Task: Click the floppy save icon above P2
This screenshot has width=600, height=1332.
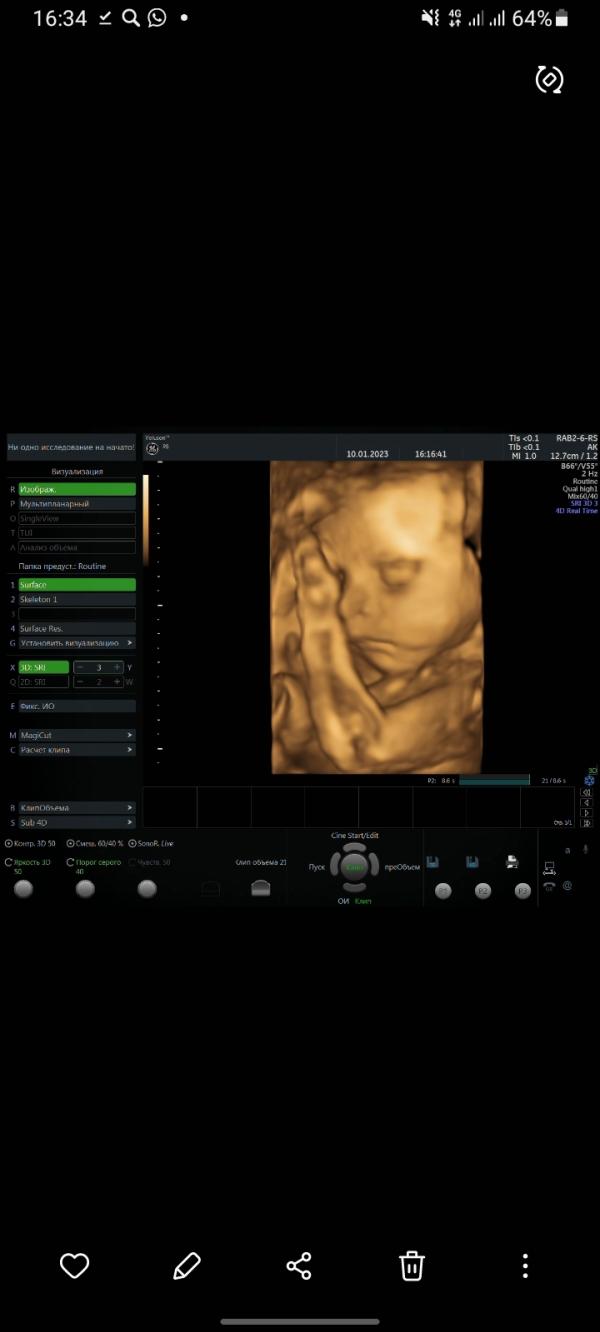Action: coord(472,861)
